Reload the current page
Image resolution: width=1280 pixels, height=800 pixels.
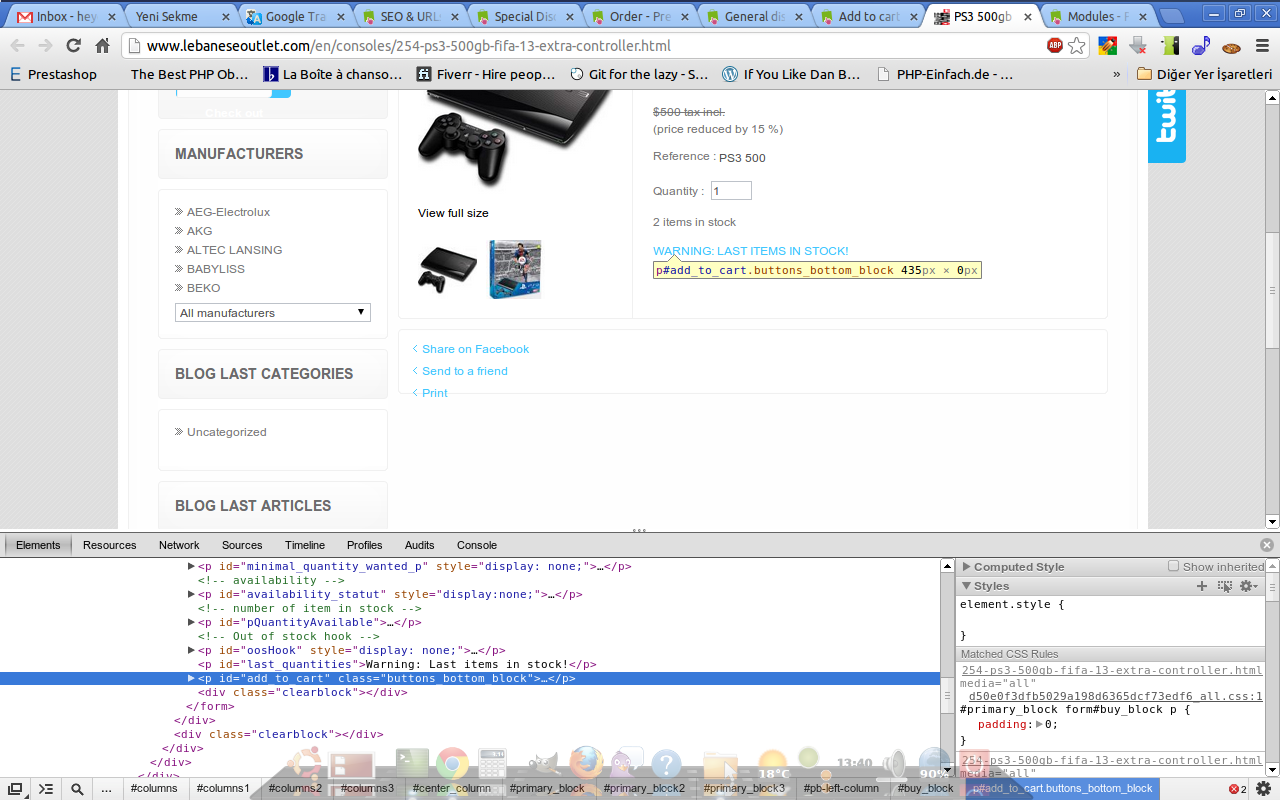(x=73, y=46)
